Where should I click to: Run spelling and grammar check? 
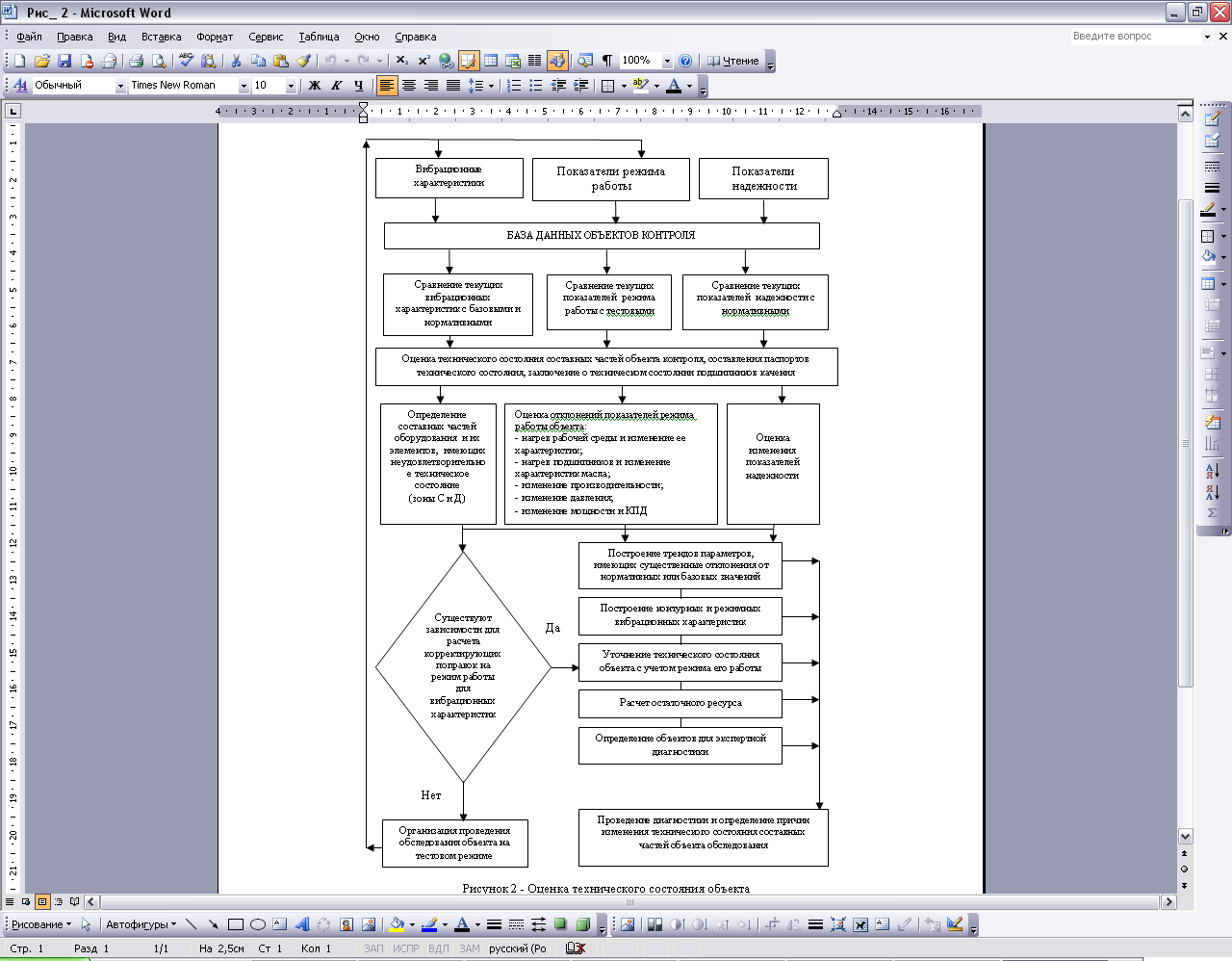click(x=186, y=61)
